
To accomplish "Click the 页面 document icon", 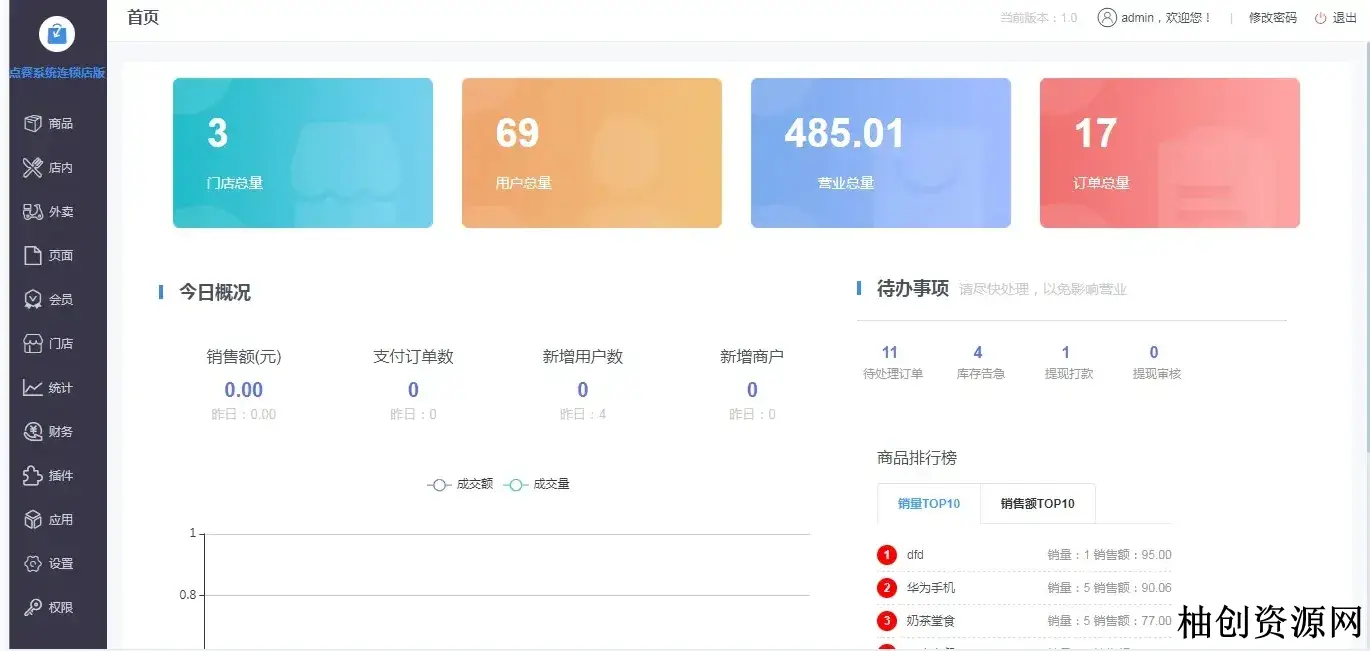I will 33,256.
